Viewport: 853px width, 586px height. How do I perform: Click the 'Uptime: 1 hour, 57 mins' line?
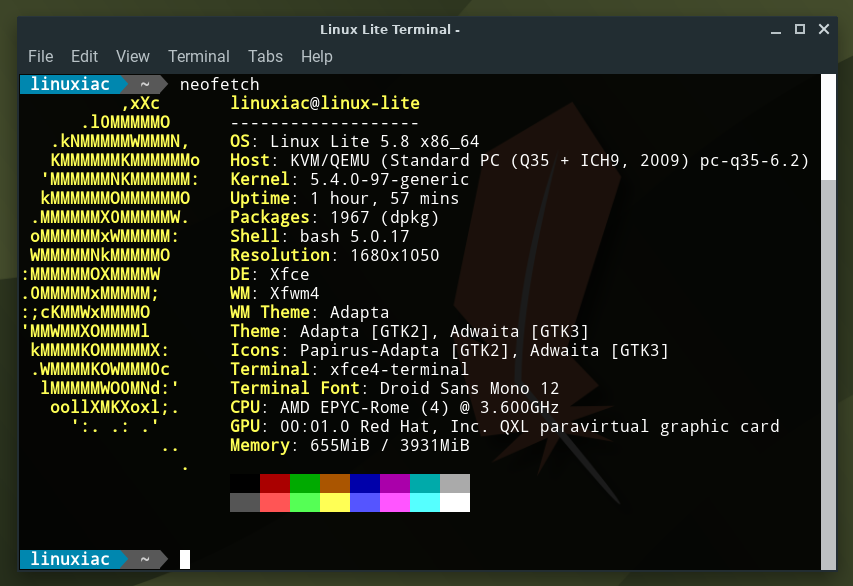click(x=344, y=198)
